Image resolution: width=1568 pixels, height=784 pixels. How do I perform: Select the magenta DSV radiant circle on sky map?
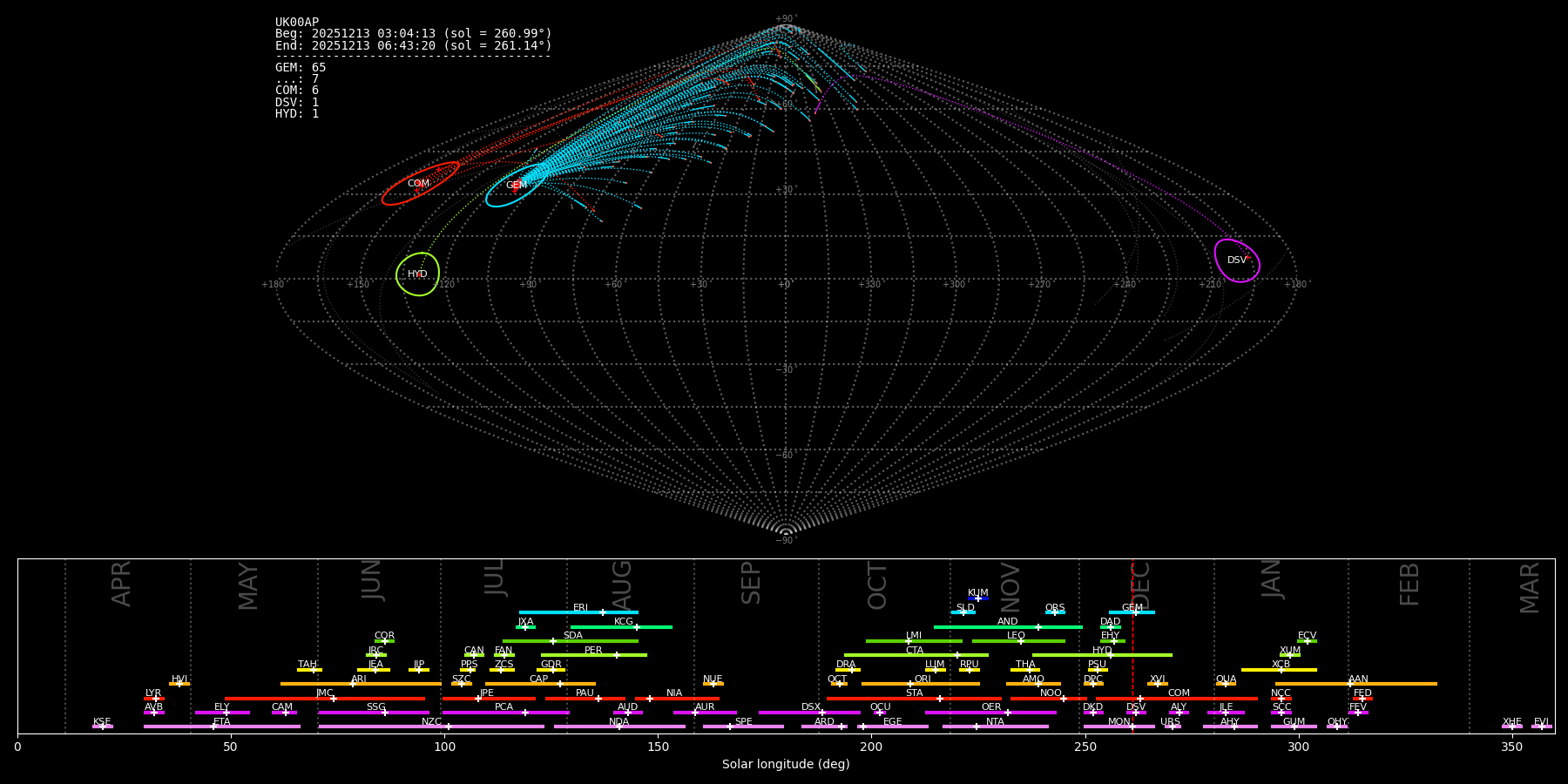1237,260
